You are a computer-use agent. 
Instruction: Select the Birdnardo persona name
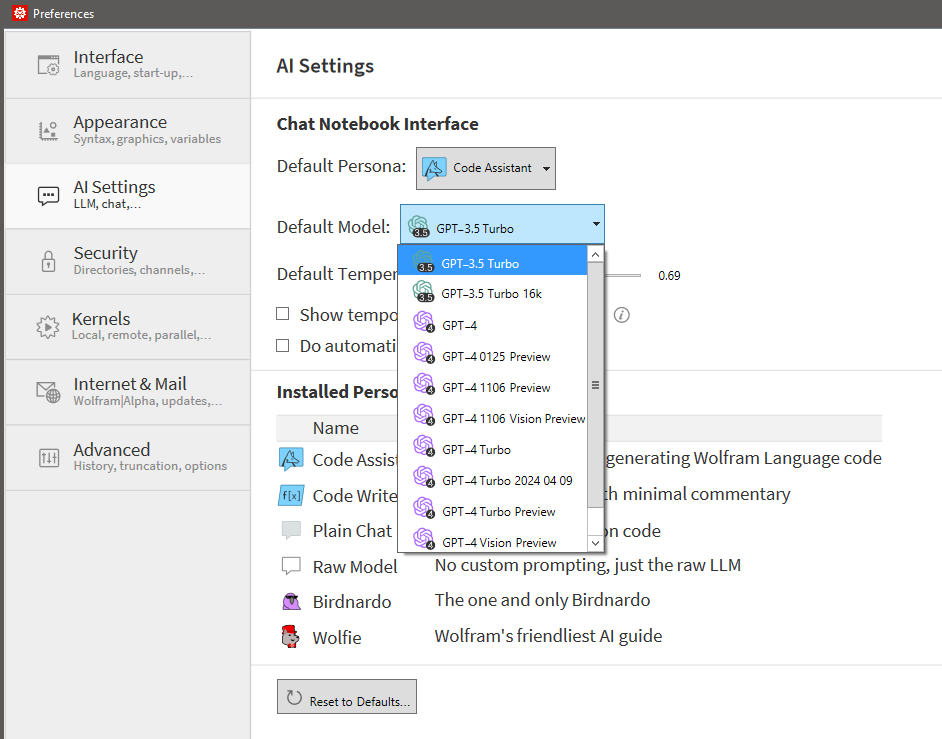[x=352, y=602]
